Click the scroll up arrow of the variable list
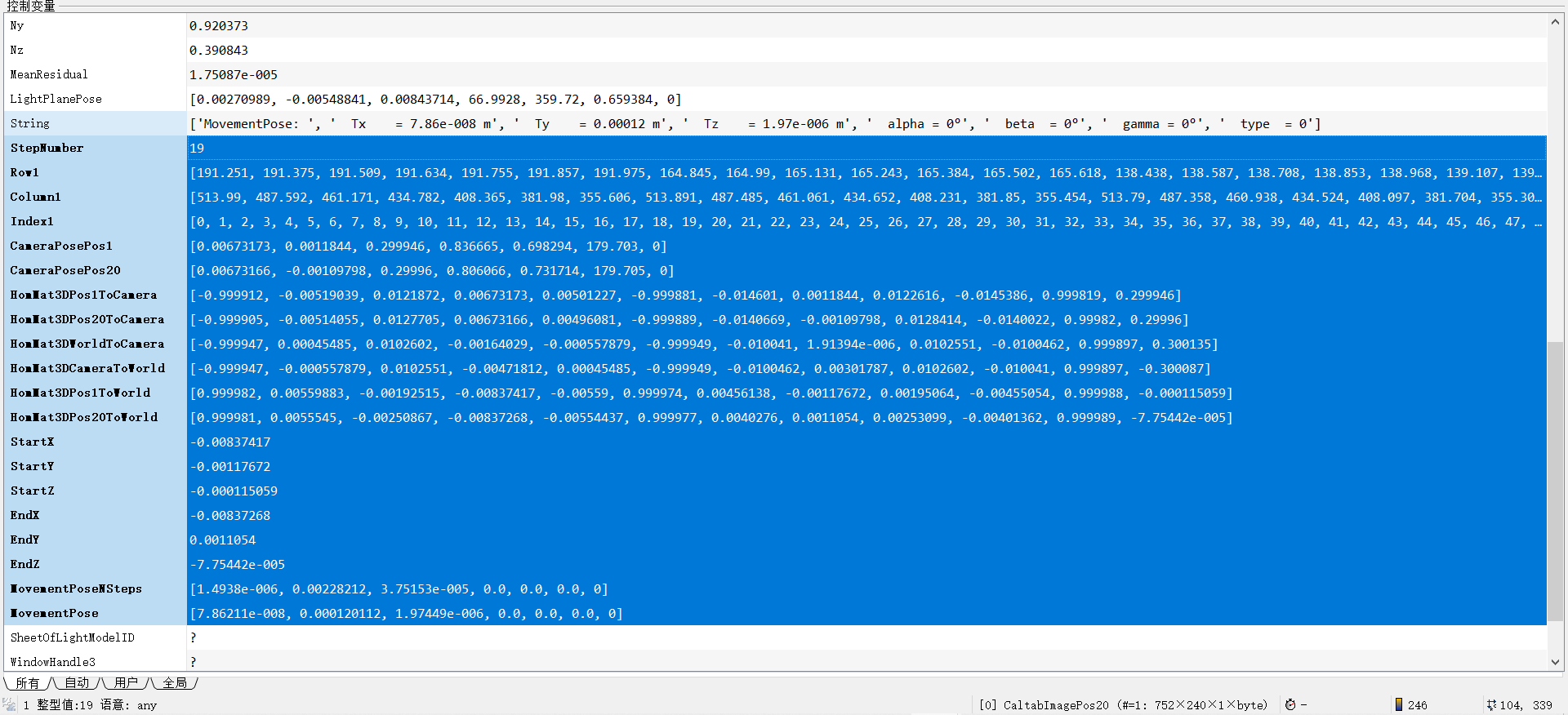This screenshot has height=715, width=1568. [x=1555, y=23]
